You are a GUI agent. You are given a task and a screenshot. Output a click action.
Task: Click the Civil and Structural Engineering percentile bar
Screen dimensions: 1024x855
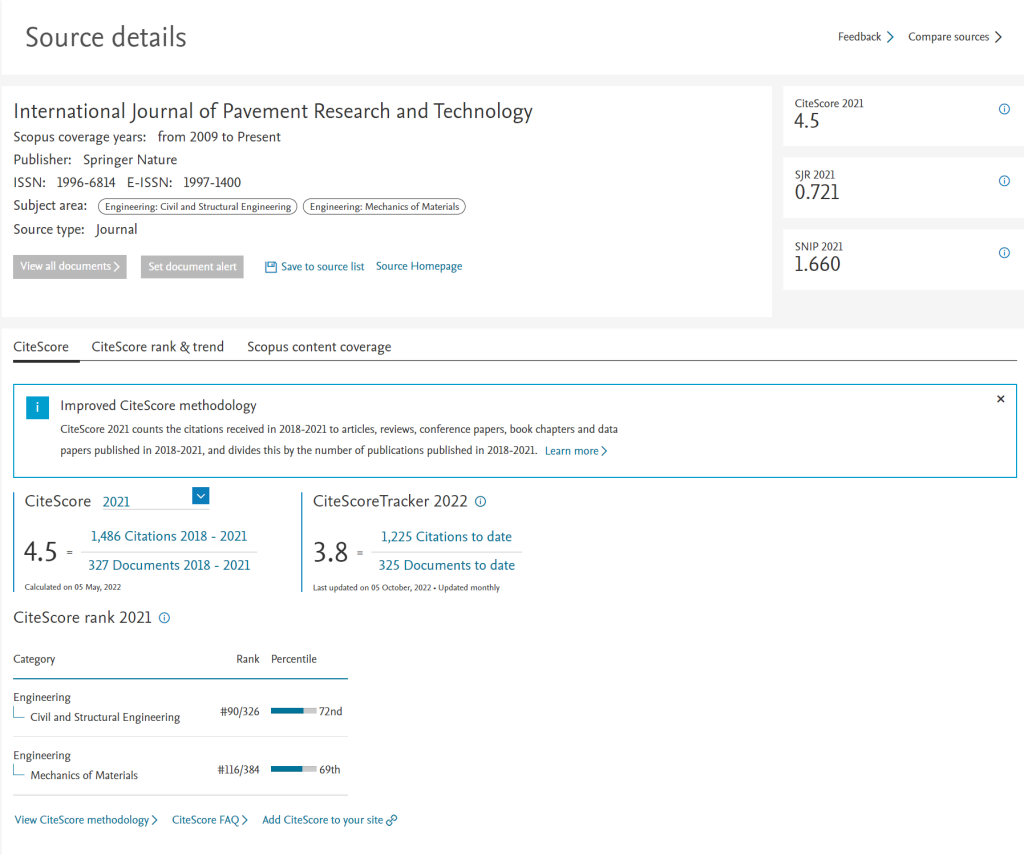tap(293, 711)
